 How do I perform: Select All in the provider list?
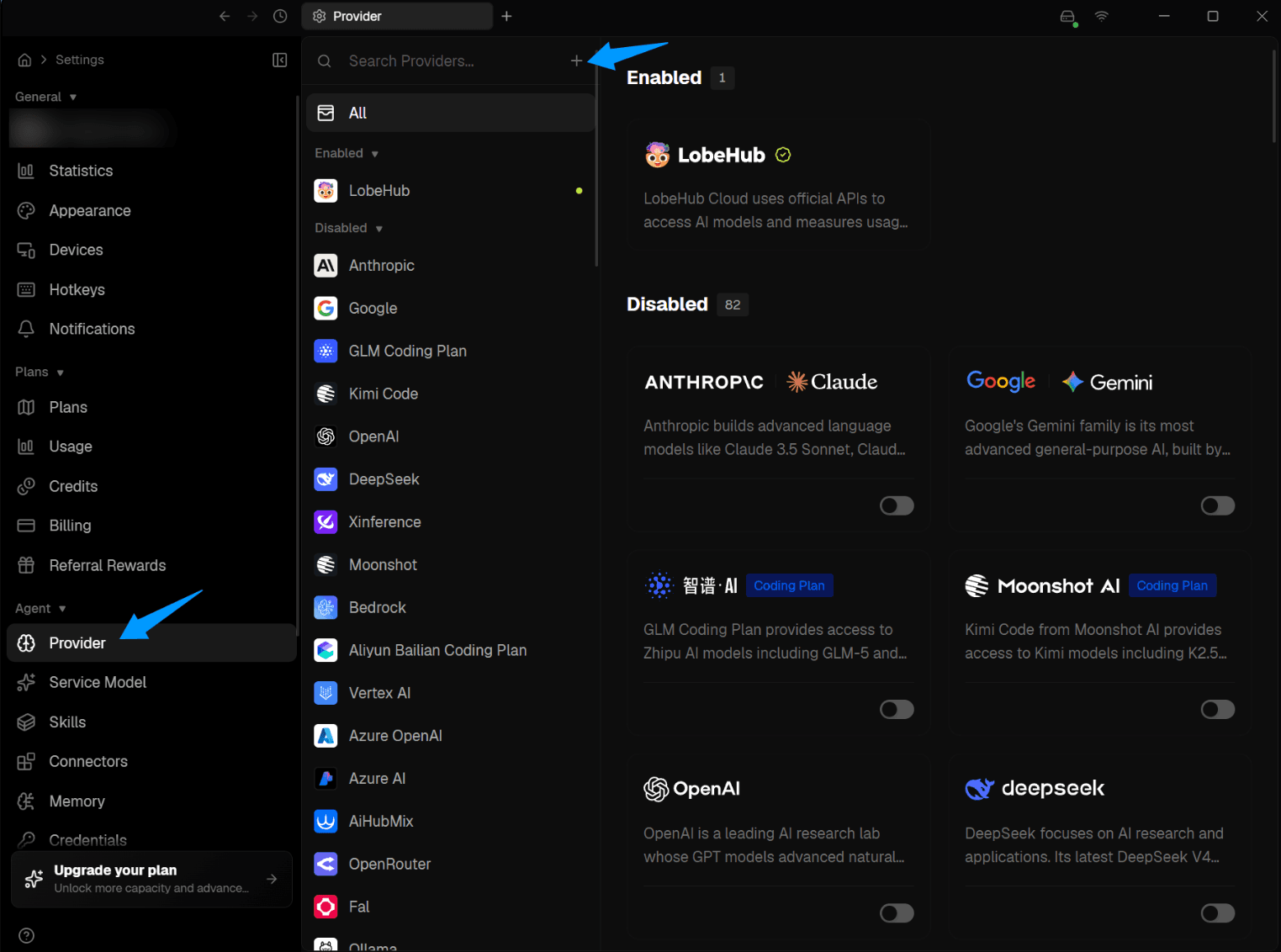tap(451, 113)
